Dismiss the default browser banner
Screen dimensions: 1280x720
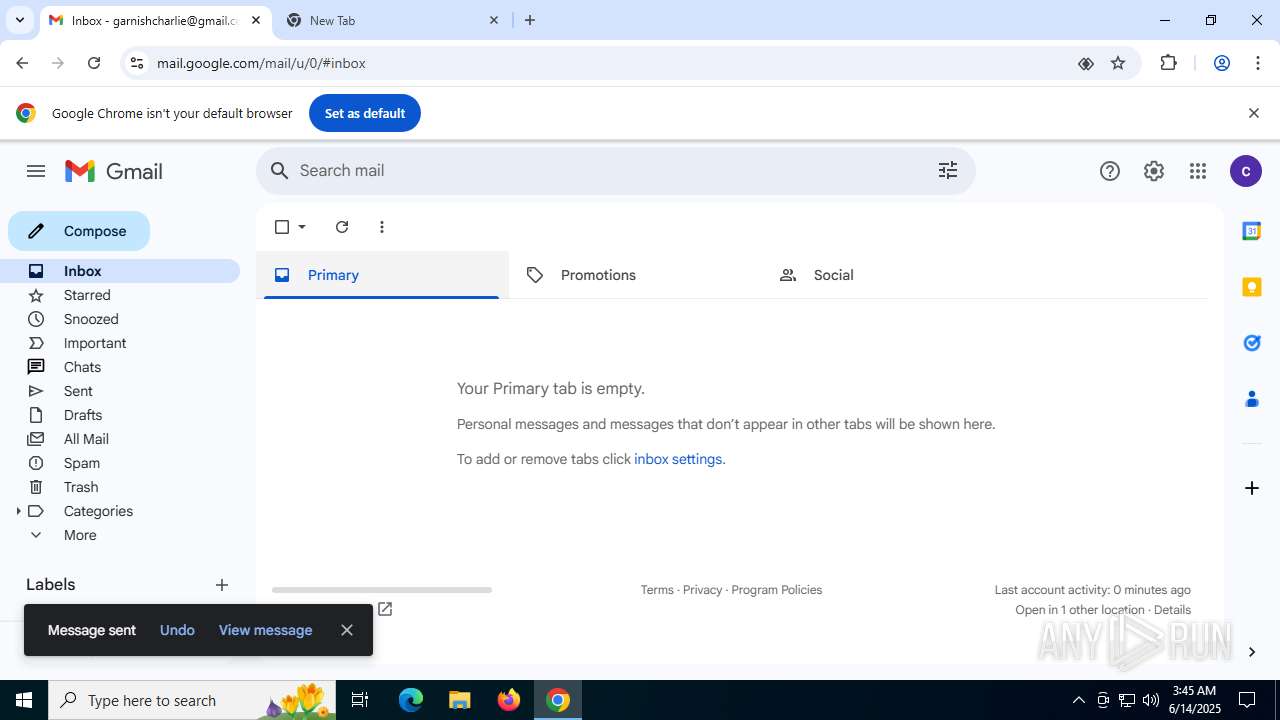click(1253, 113)
